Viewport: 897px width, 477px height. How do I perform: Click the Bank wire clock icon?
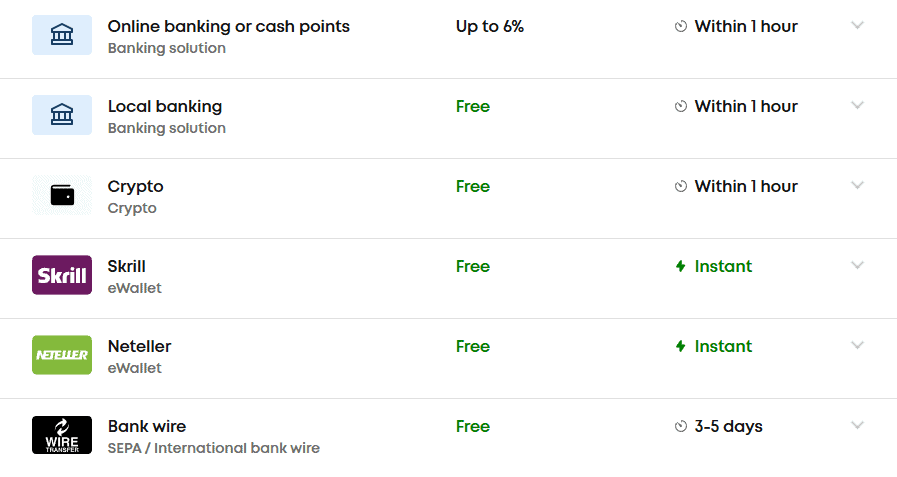(681, 427)
